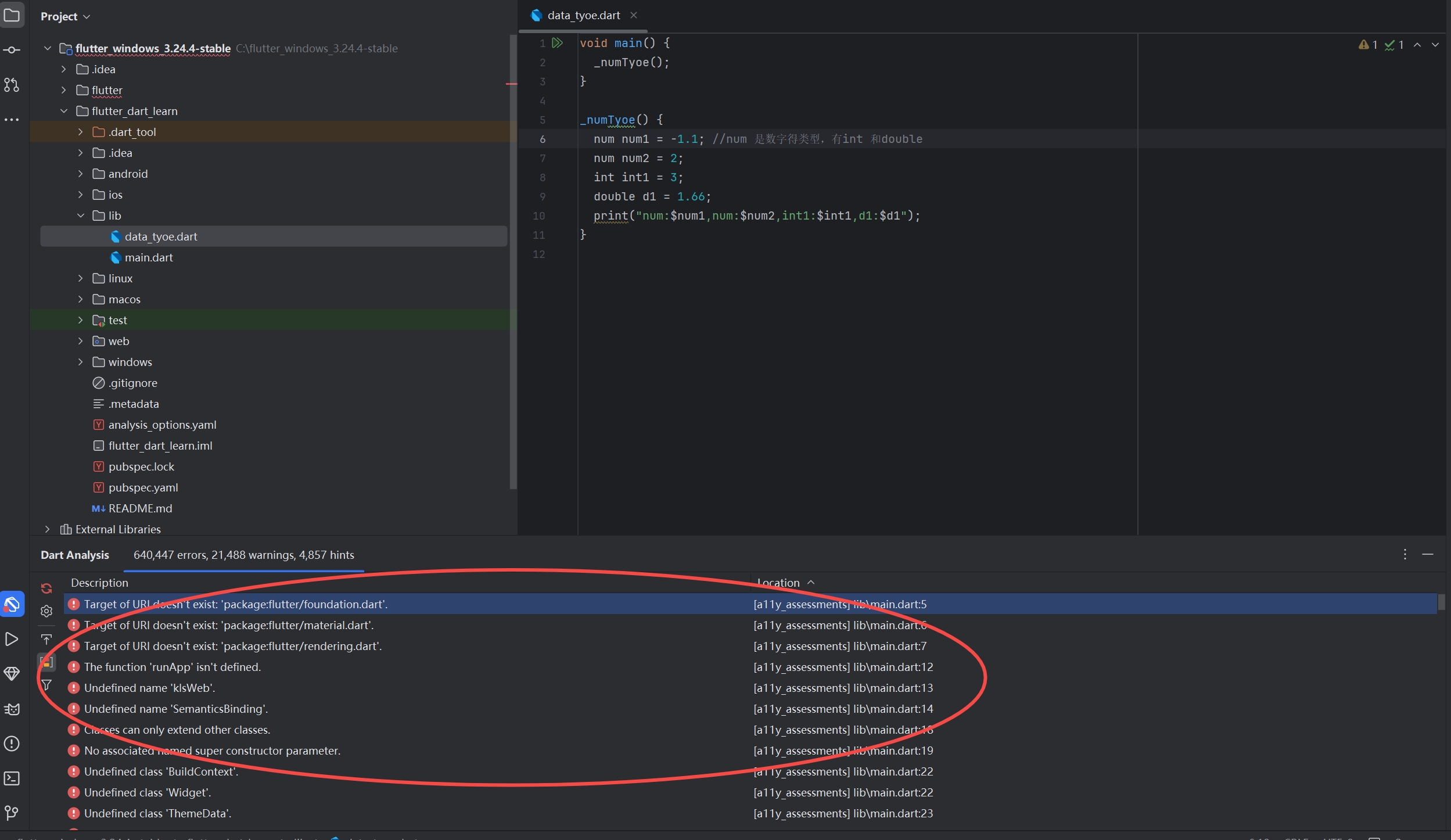The height and width of the screenshot is (840, 1451).
Task: Go to previous highlighted problem arrow
Action: pos(1417,45)
